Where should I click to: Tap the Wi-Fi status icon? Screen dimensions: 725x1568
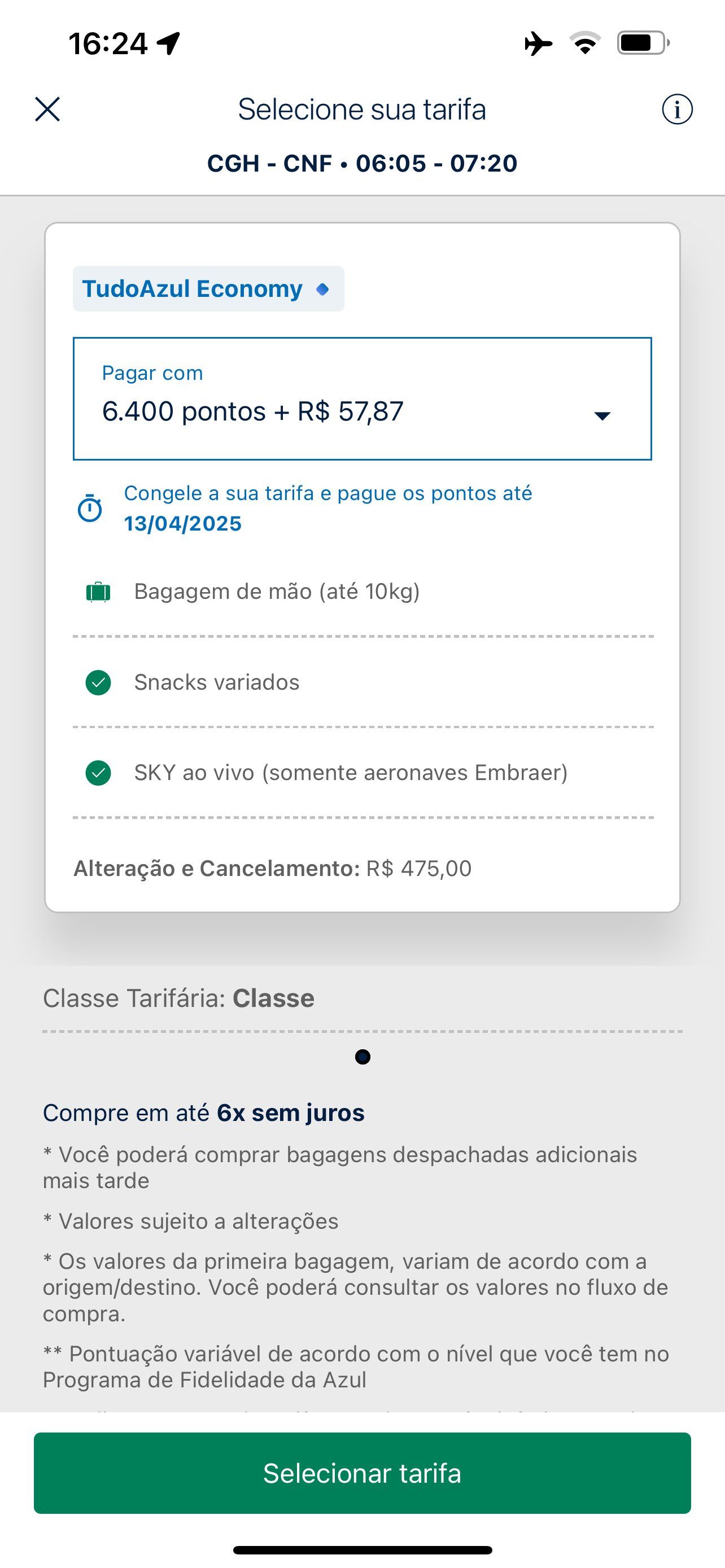[x=585, y=43]
